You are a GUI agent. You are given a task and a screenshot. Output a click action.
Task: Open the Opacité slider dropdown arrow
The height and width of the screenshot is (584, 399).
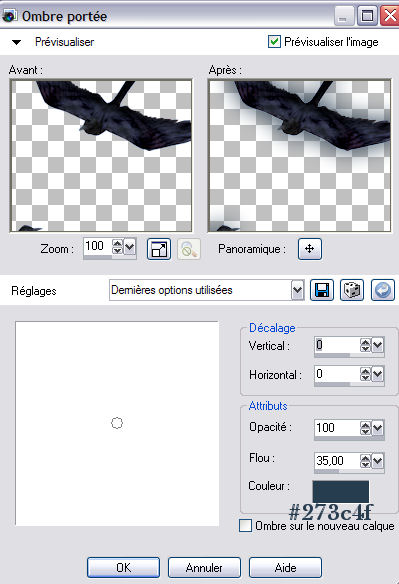(378, 428)
